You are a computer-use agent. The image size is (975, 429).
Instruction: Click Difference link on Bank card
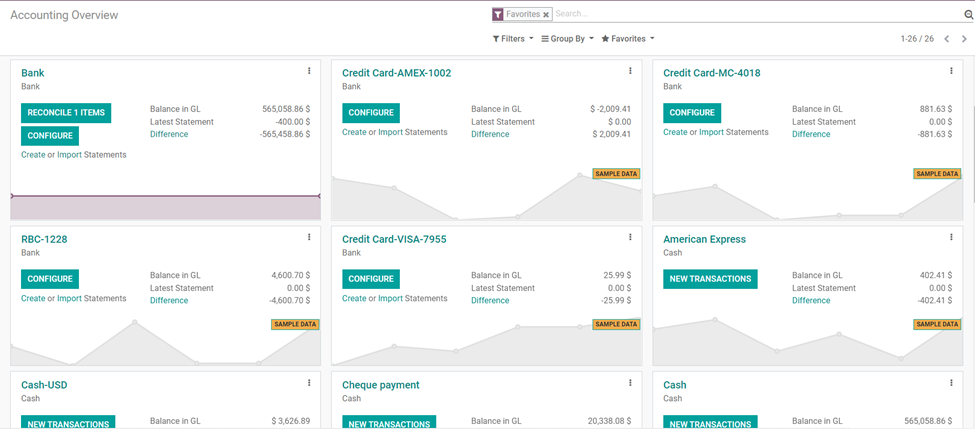(x=169, y=134)
